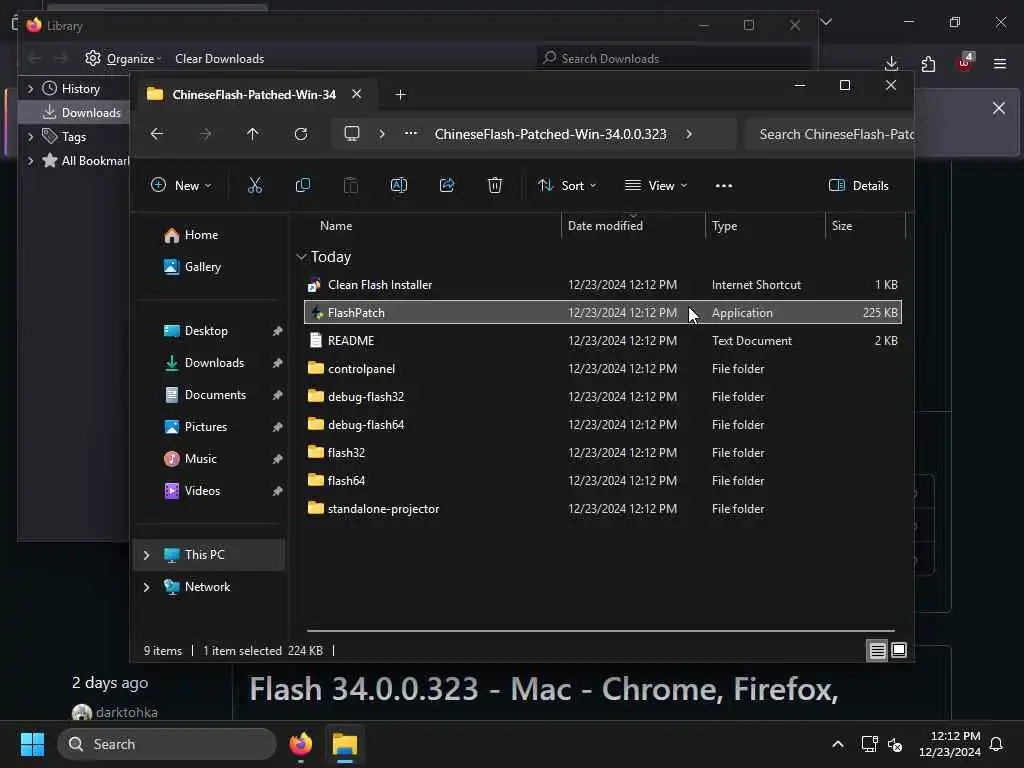The width and height of the screenshot is (1024, 768).
Task: Open the View dropdown menu
Action: click(x=656, y=185)
